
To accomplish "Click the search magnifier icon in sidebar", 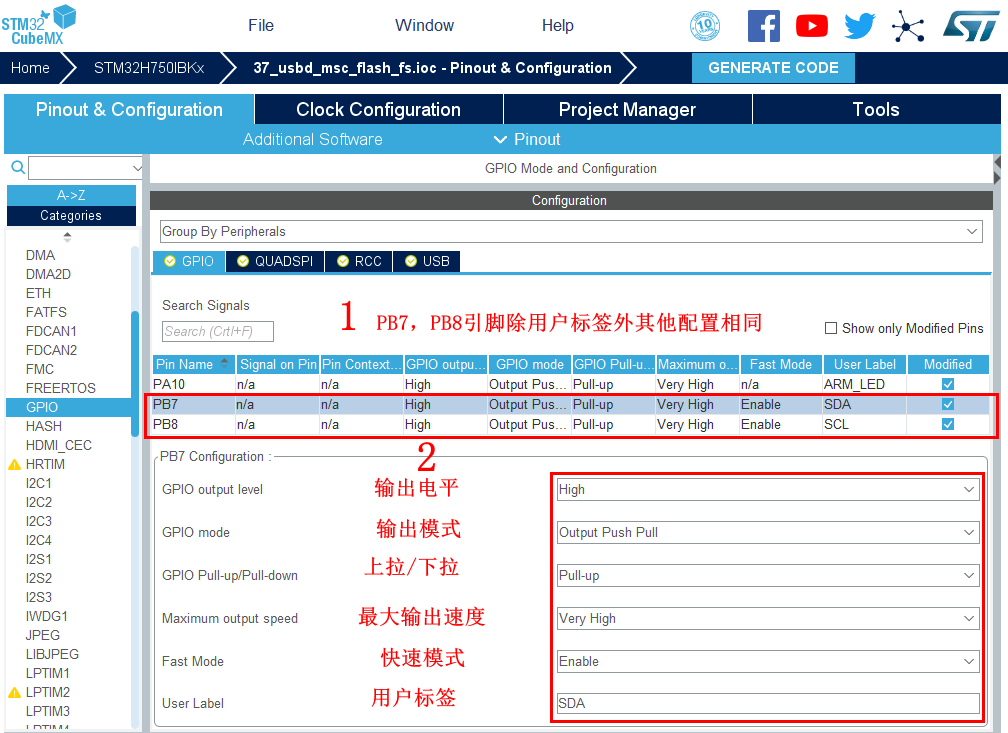I will point(18,168).
